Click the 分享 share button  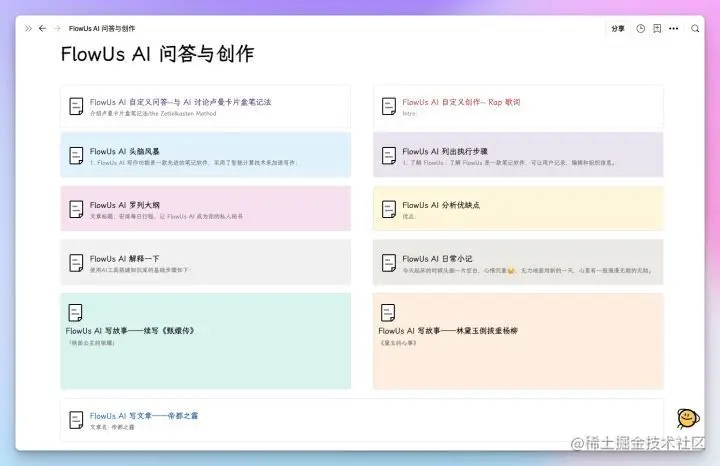[x=618, y=28]
